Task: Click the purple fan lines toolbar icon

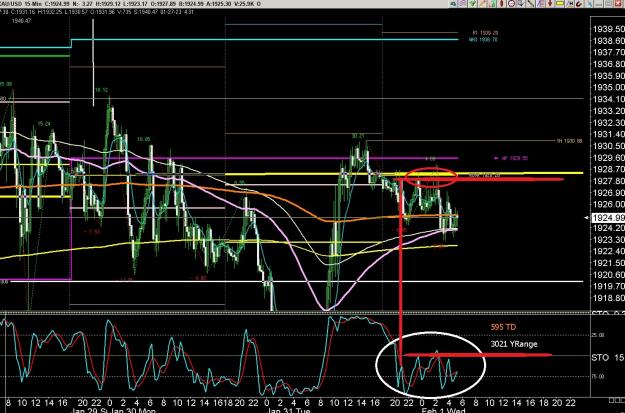Action: click(540, 4)
